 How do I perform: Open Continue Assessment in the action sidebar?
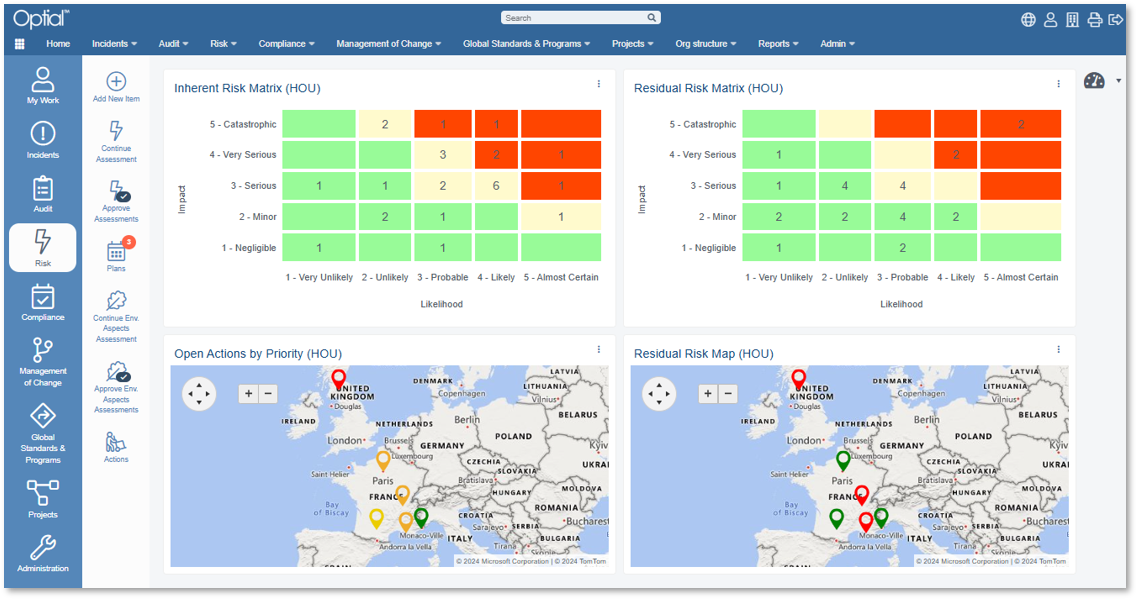(x=115, y=130)
